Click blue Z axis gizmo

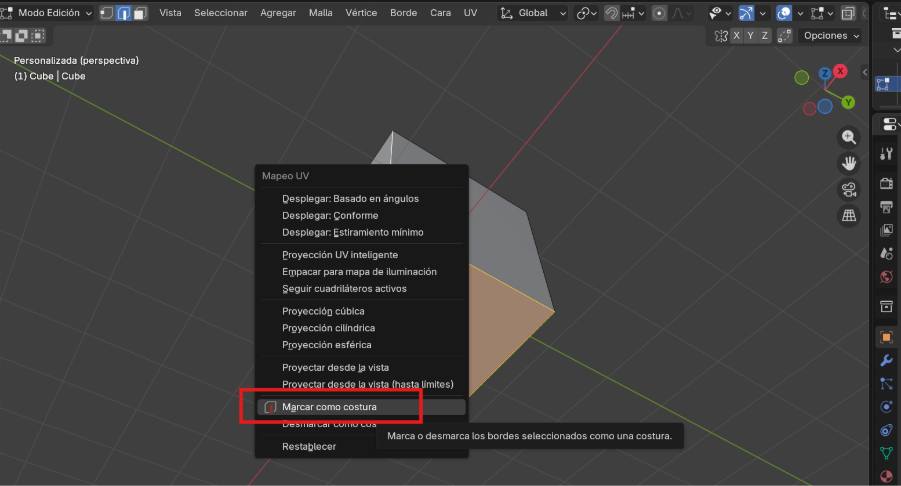coord(825,73)
